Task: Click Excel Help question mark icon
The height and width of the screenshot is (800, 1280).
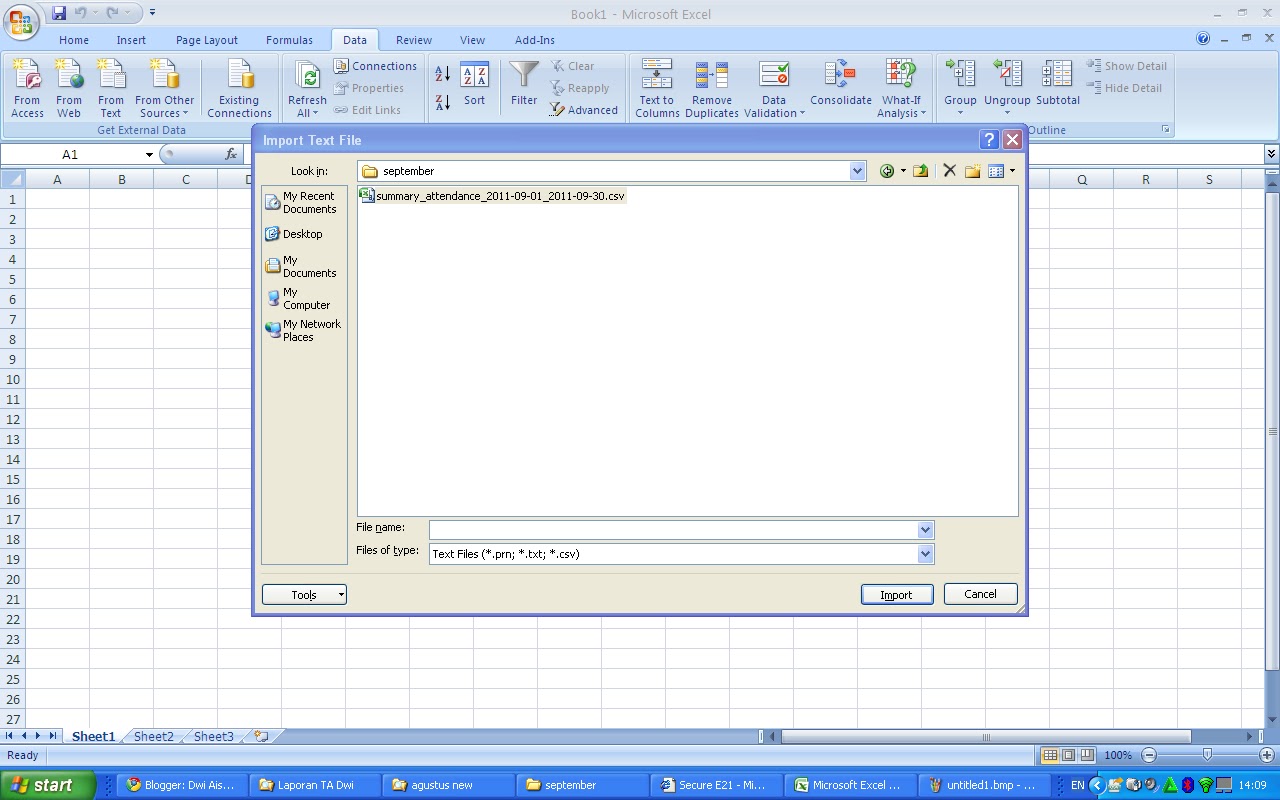Action: 1203,39
